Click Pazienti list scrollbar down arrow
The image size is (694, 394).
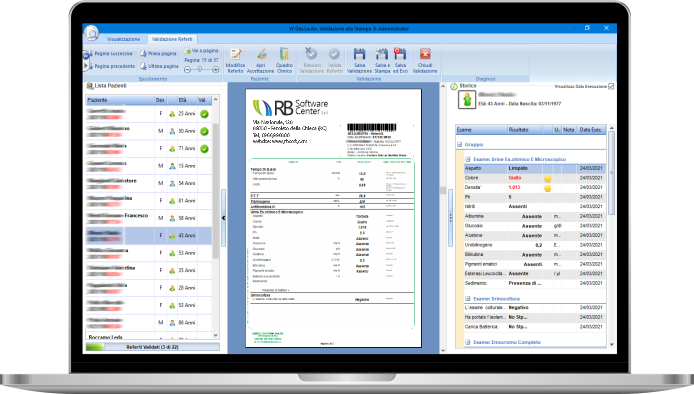click(216, 336)
